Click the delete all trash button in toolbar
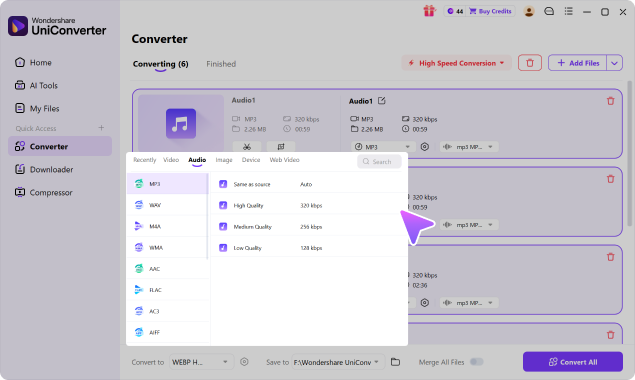 point(530,63)
